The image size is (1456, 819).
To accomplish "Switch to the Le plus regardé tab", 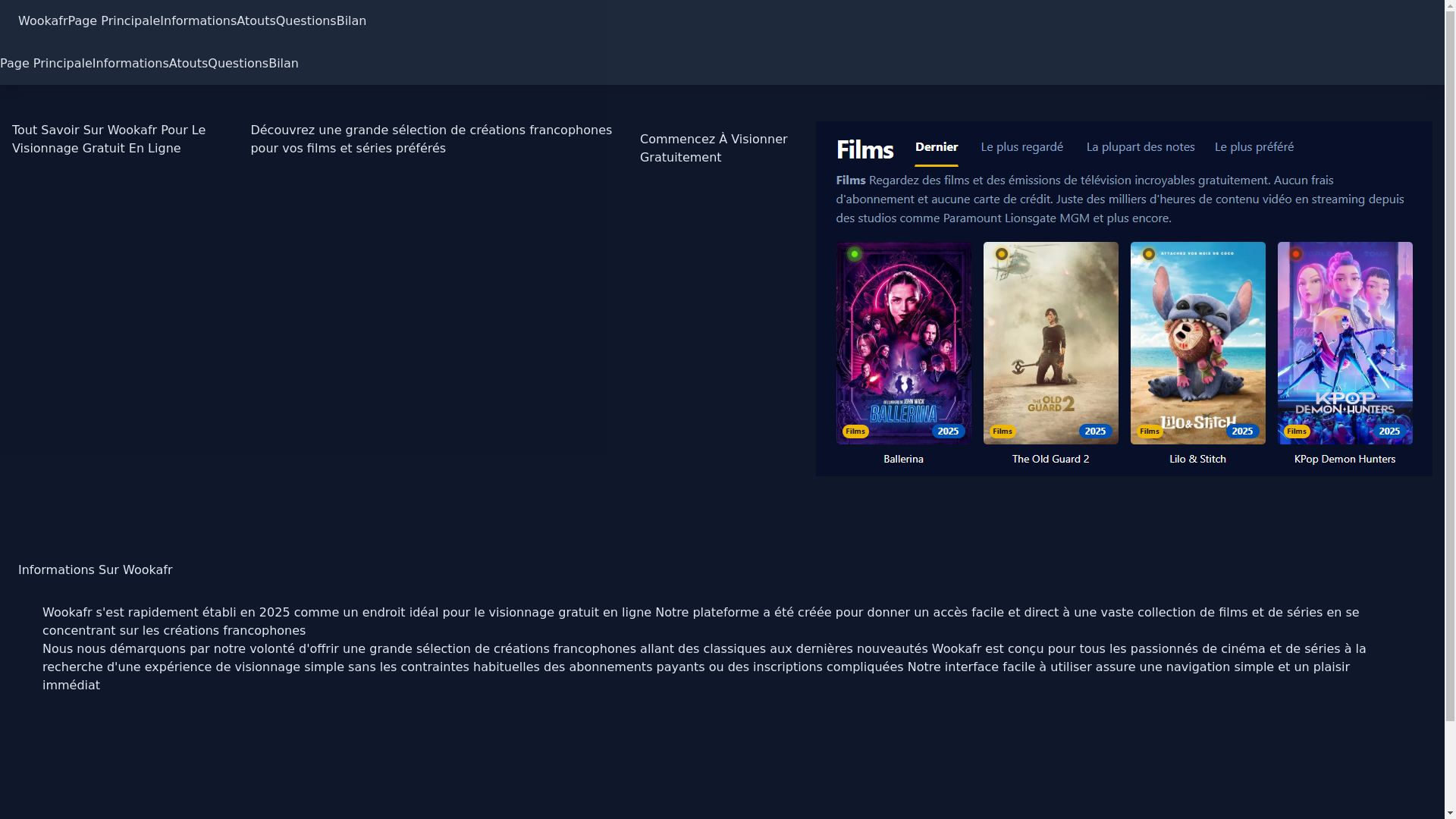I will pyautogui.click(x=1022, y=147).
